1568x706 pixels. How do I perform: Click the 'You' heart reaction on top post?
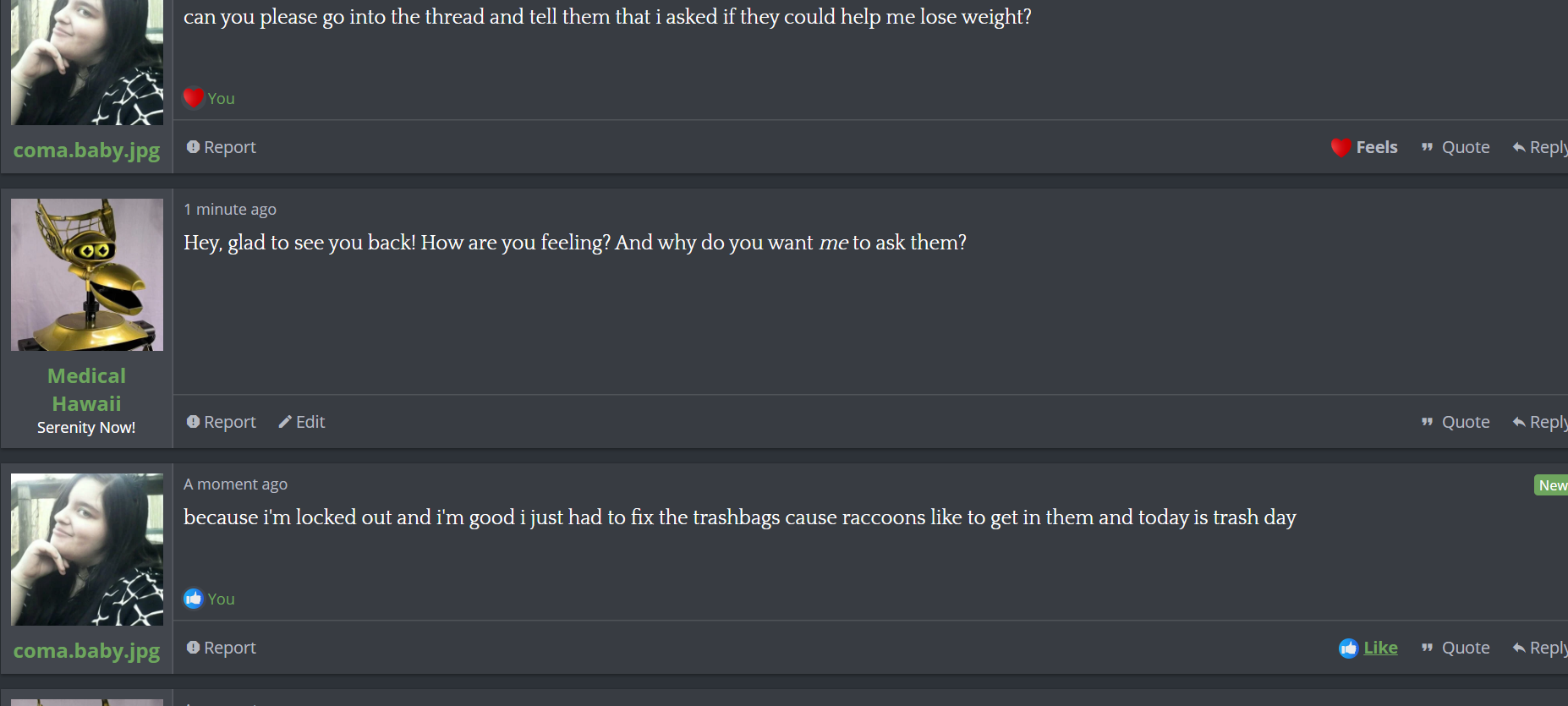(x=210, y=98)
